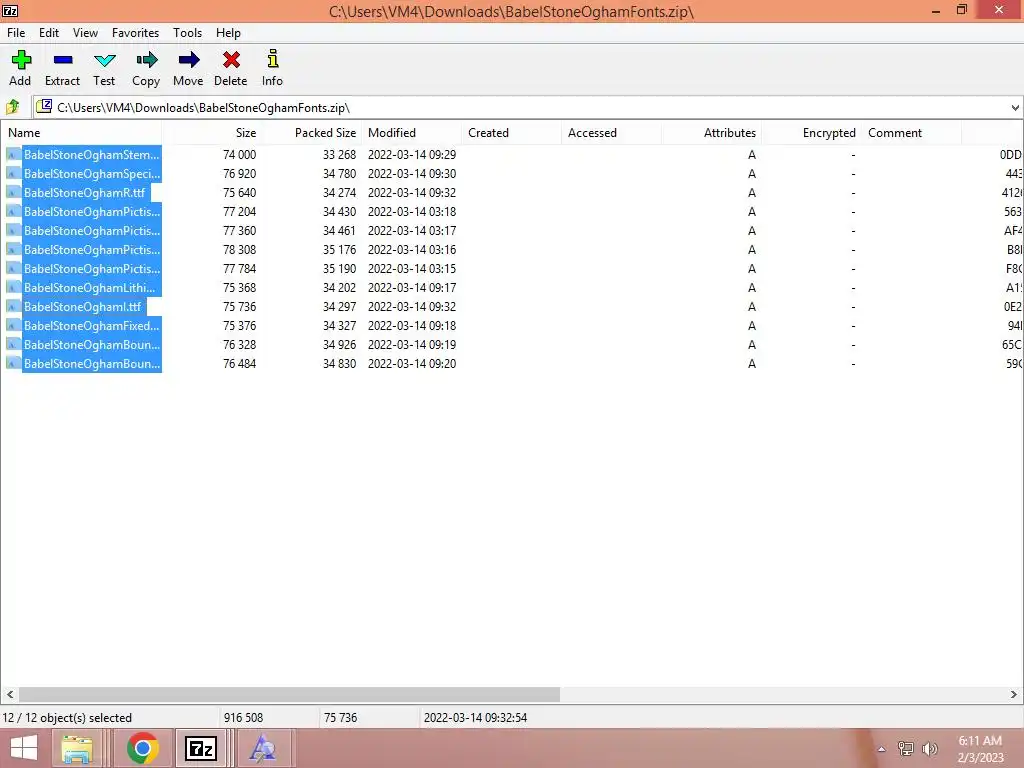The height and width of the screenshot is (768, 1024).
Task: Switch to 7-Zip taskbar button
Action: pos(200,748)
